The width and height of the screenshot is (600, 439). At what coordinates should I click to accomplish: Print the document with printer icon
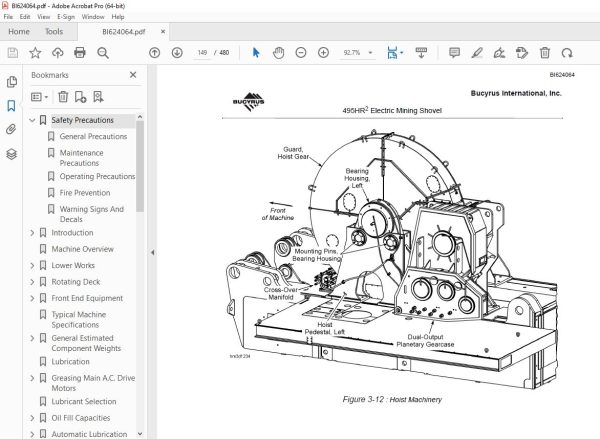pos(80,52)
